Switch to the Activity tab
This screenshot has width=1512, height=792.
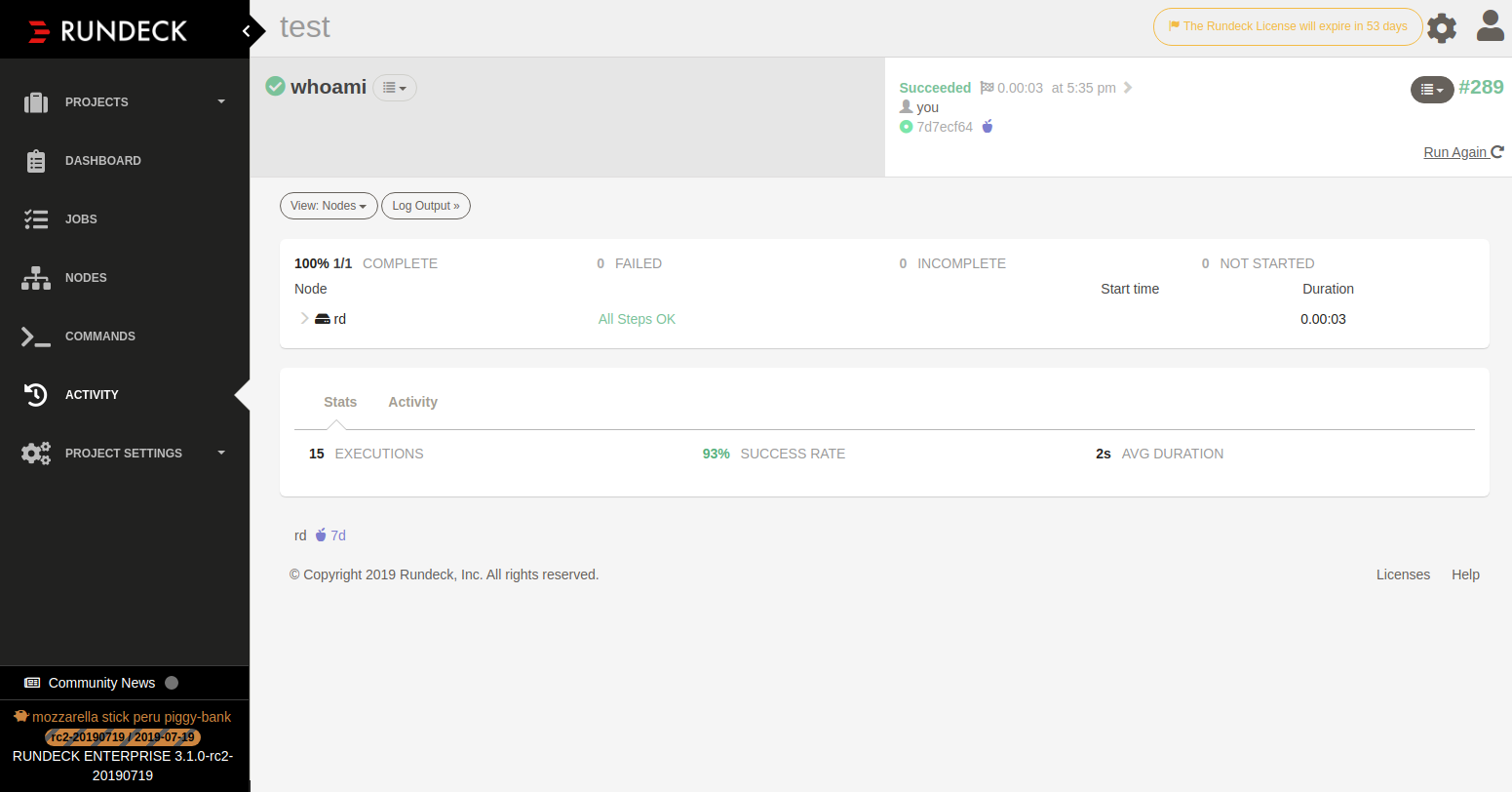click(412, 402)
